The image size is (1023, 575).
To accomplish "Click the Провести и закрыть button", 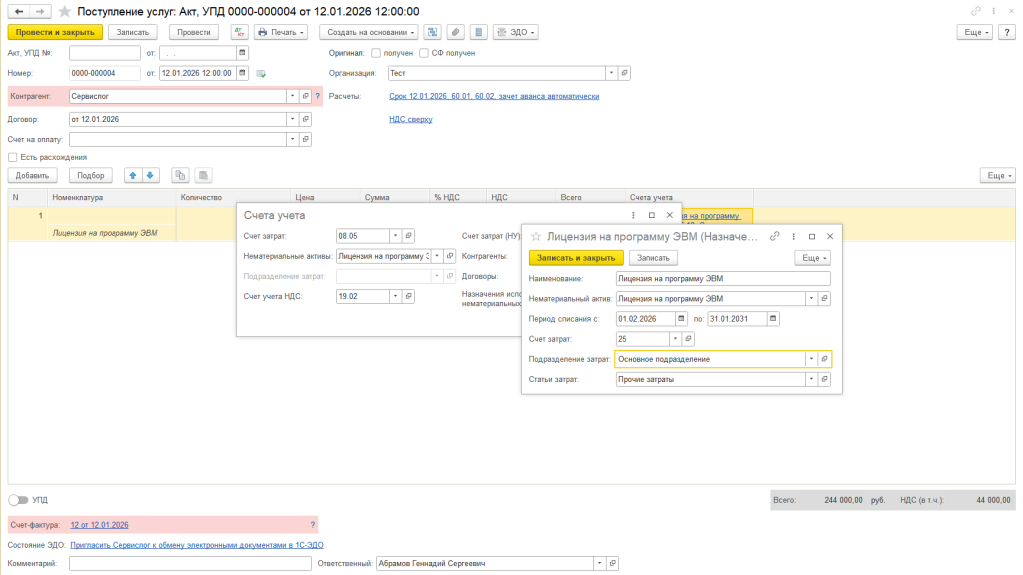I will click(55, 32).
